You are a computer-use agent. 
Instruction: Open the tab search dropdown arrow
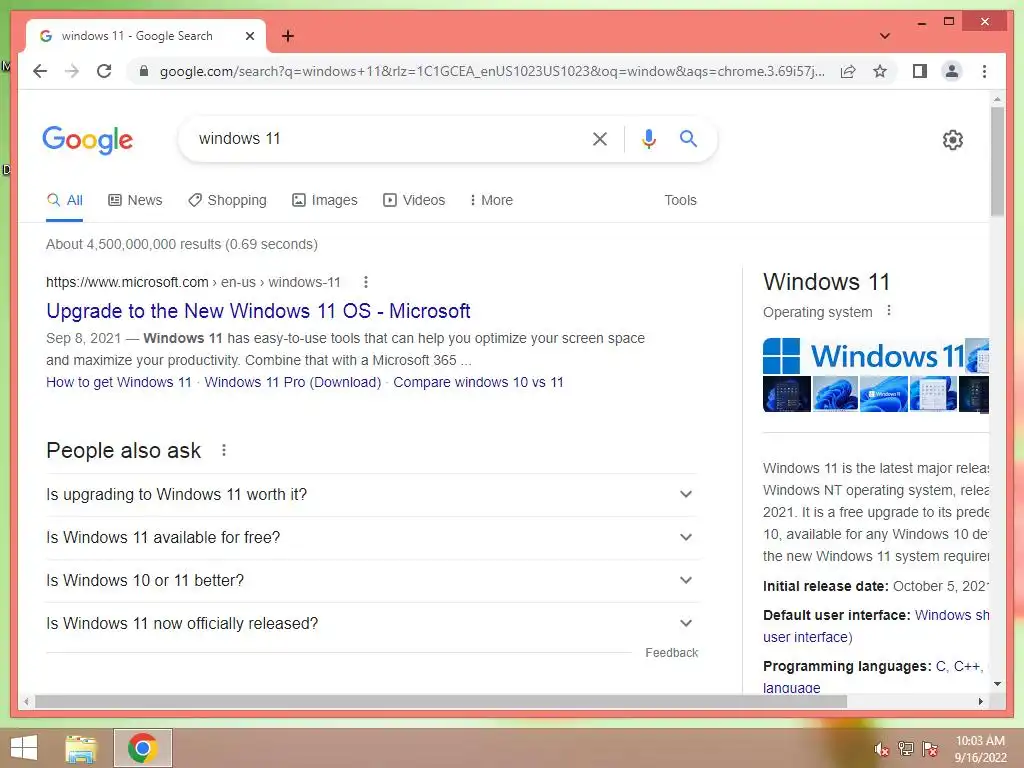coord(884,36)
